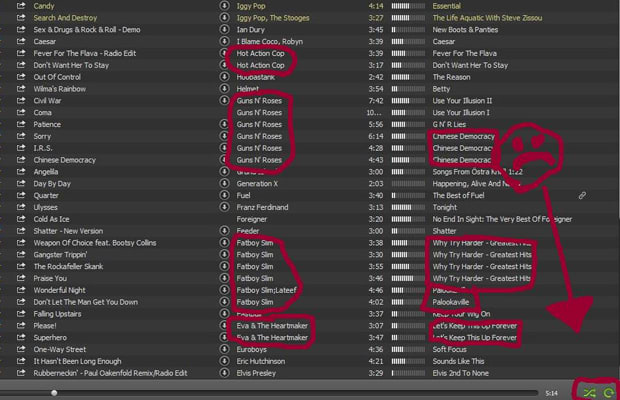The width and height of the screenshot is (620, 400).
Task: Click artist Iggy Pop, The Stooges
Action: (x=273, y=18)
